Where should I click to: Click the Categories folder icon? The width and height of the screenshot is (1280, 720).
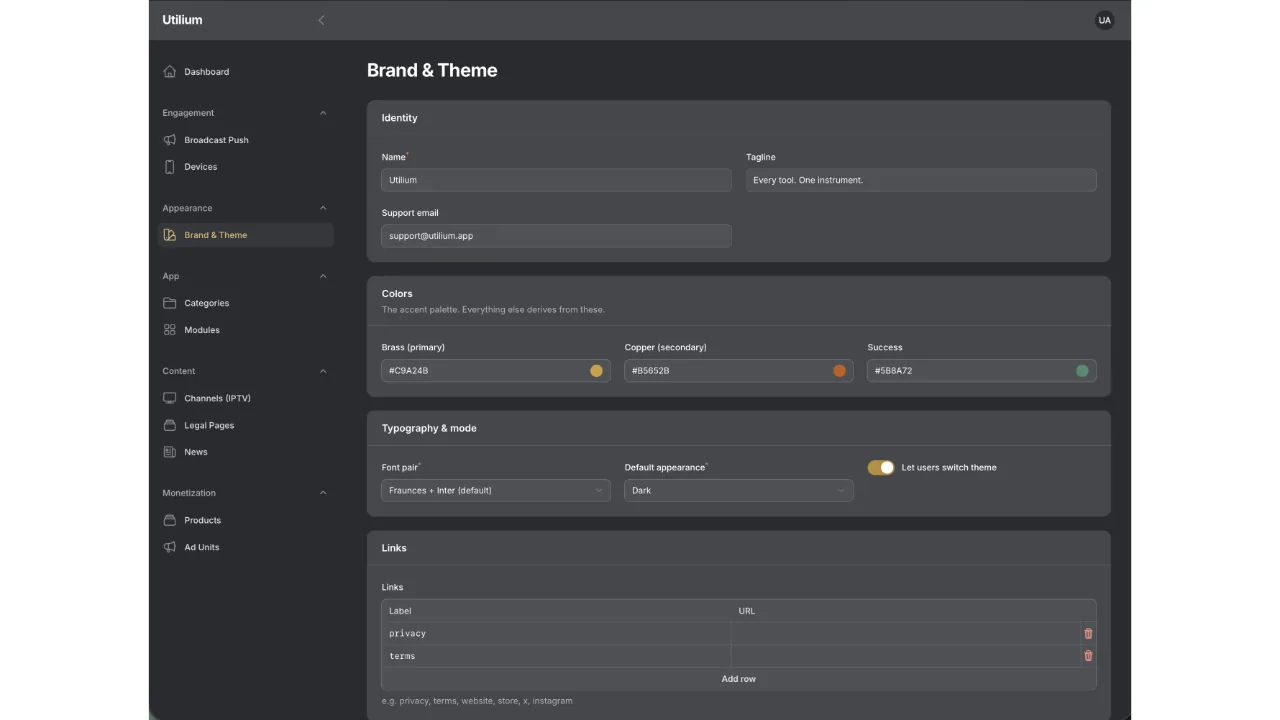169,303
